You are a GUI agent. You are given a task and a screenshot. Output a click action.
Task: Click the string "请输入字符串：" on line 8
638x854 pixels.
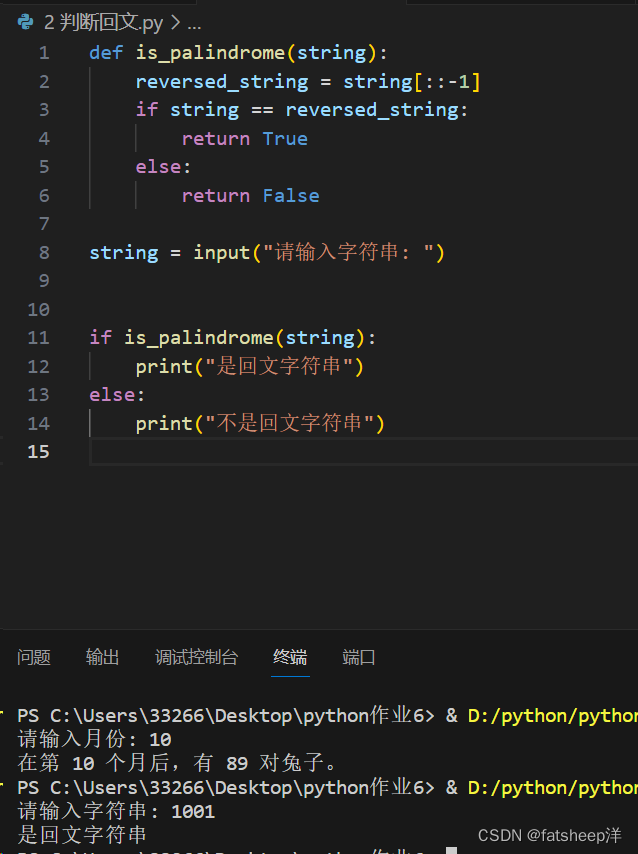(349, 252)
